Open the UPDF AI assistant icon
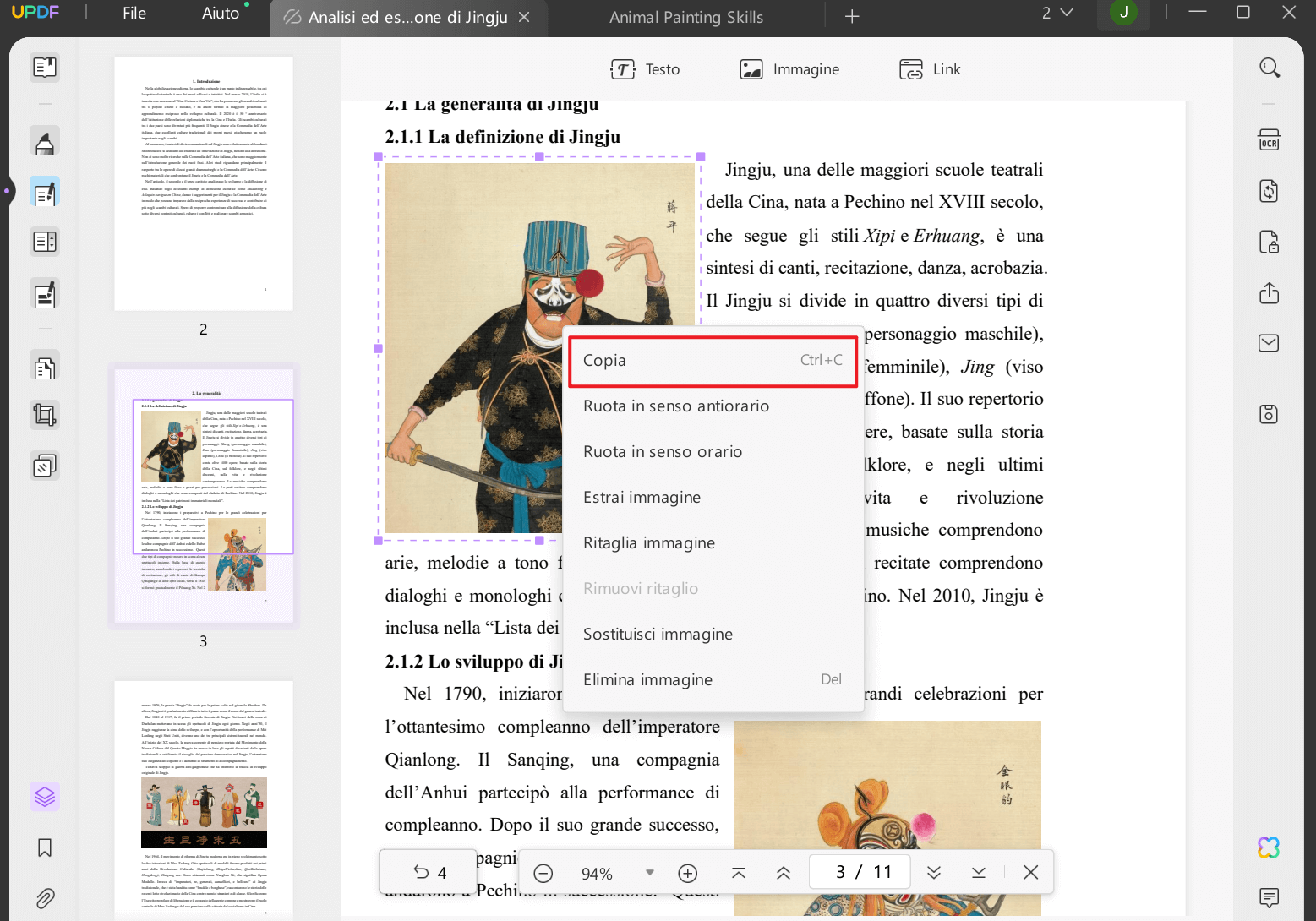 pyautogui.click(x=1269, y=847)
